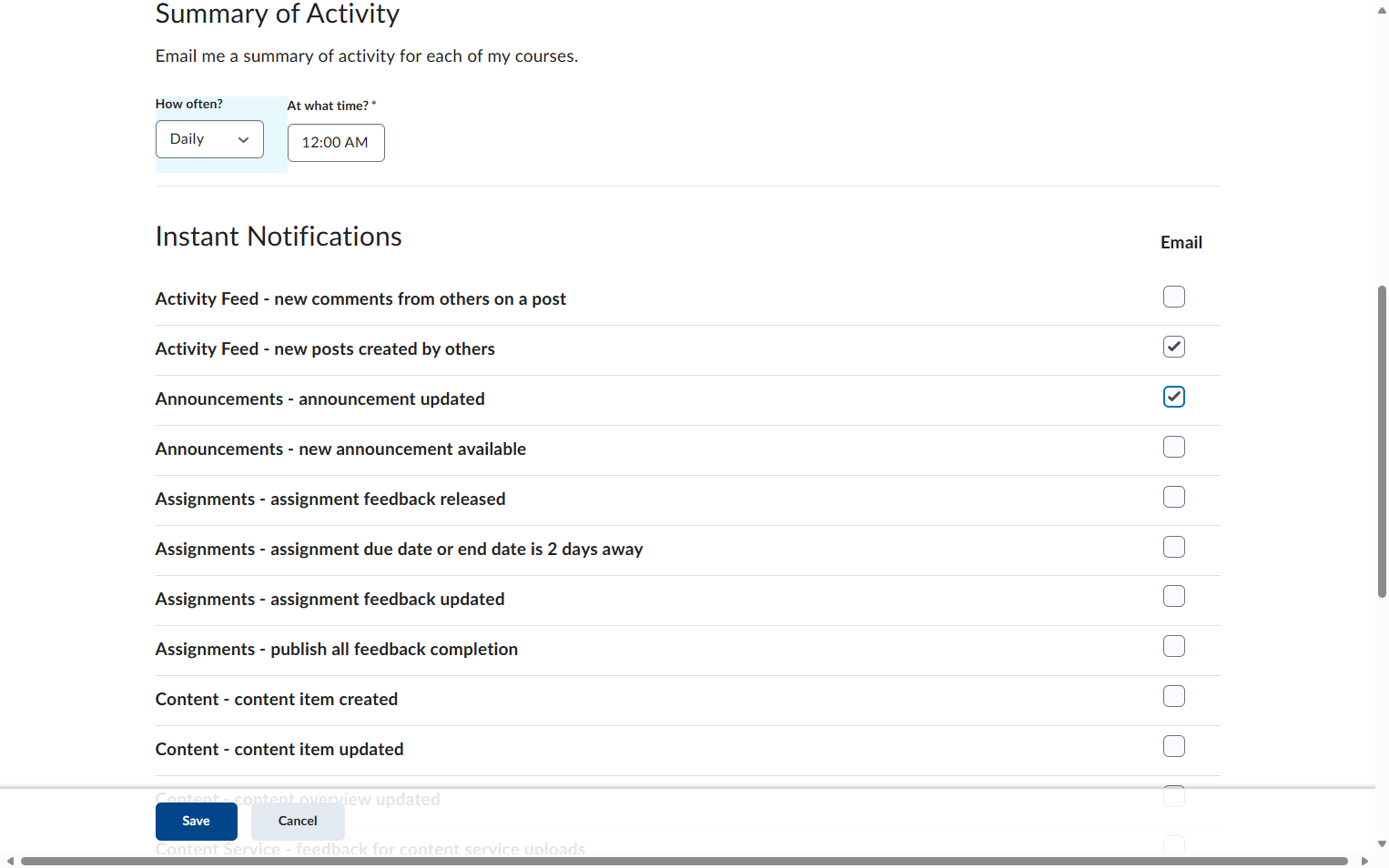Click the scroll up arrow on vertical scrollbar
Viewport: 1389px width, 868px height.
[x=1382, y=10]
